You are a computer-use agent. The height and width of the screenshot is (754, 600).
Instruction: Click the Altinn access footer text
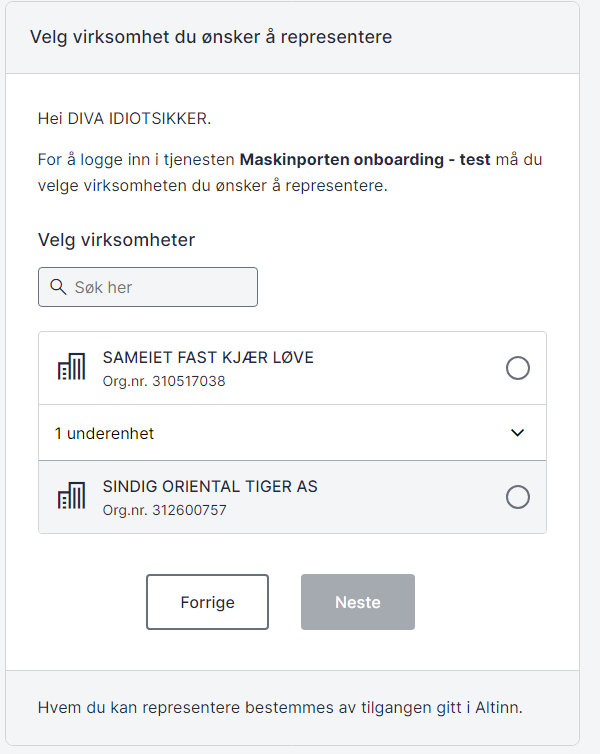(280, 707)
